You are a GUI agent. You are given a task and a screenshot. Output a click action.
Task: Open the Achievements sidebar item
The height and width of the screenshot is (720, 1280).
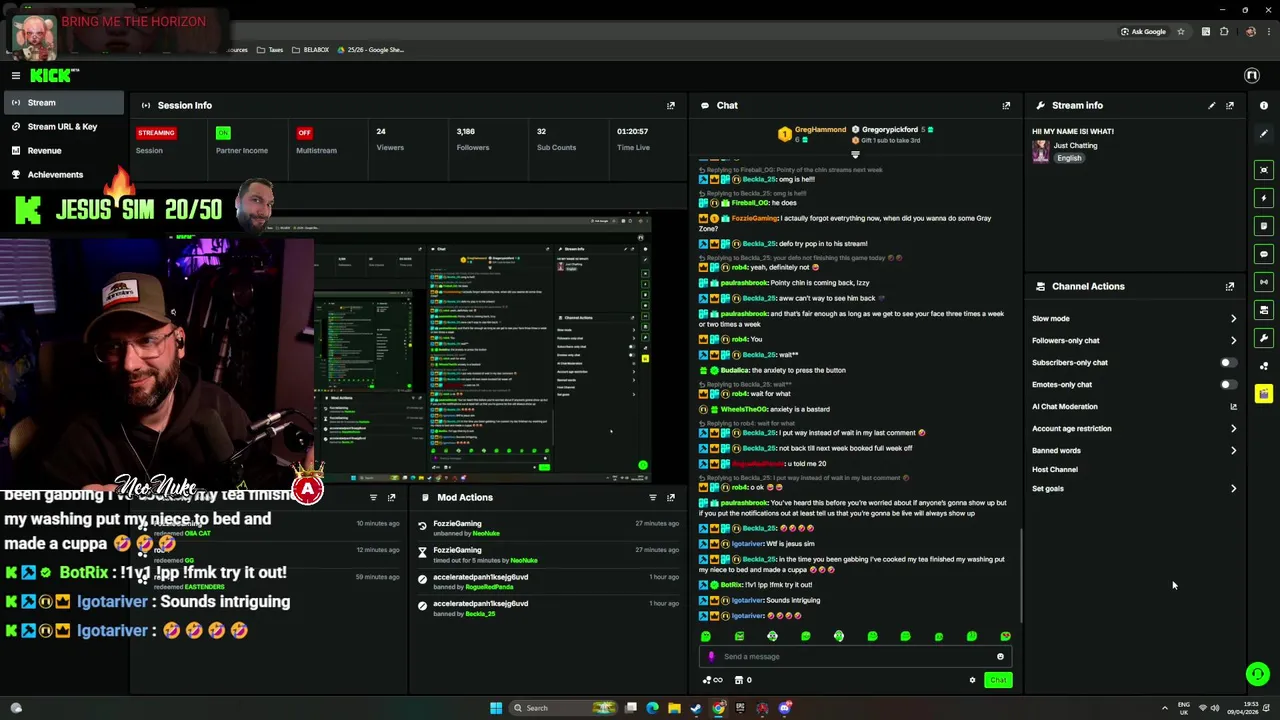click(x=62, y=175)
